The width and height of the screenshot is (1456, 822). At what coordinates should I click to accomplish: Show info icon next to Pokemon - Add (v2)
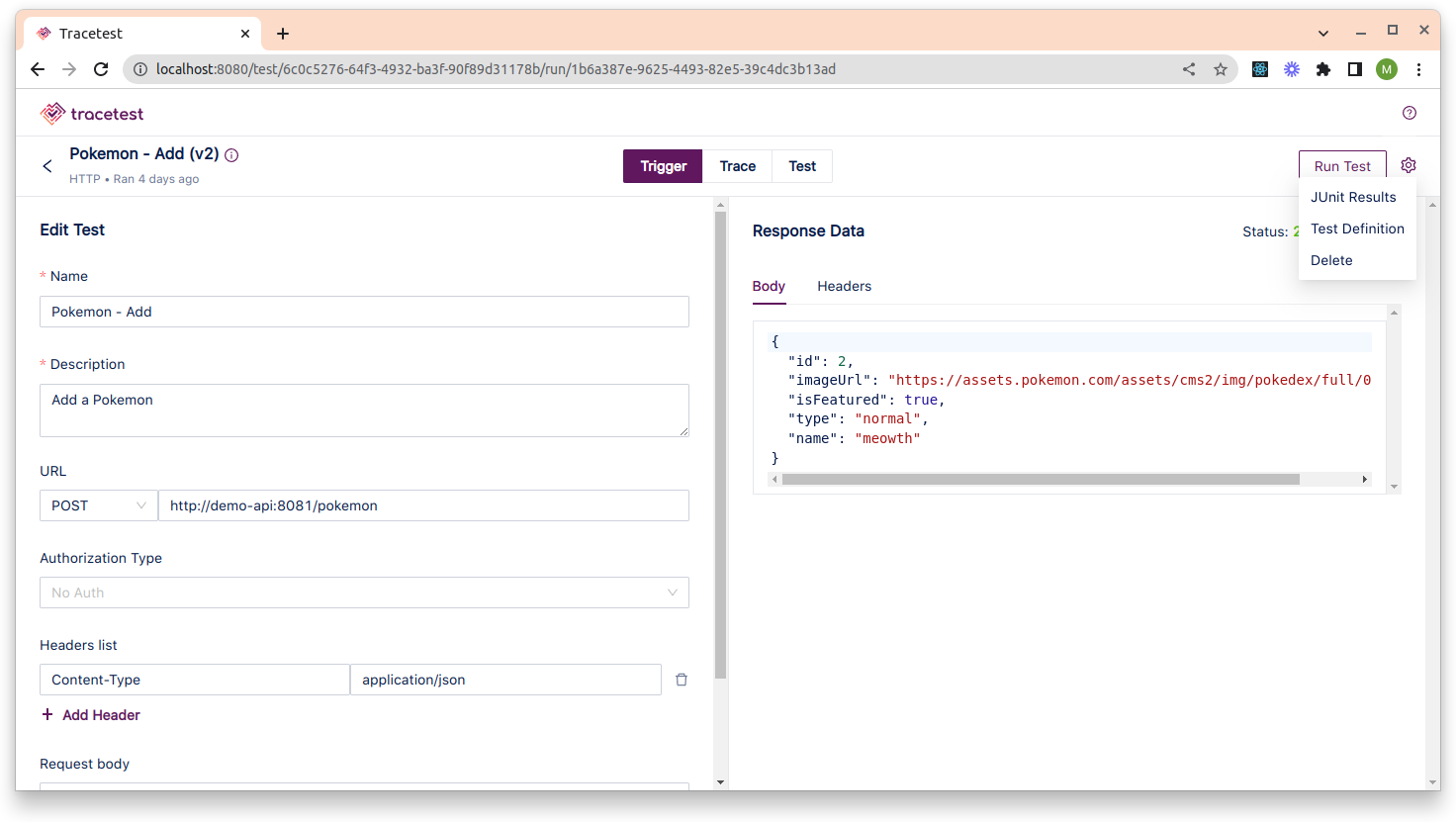tap(231, 155)
